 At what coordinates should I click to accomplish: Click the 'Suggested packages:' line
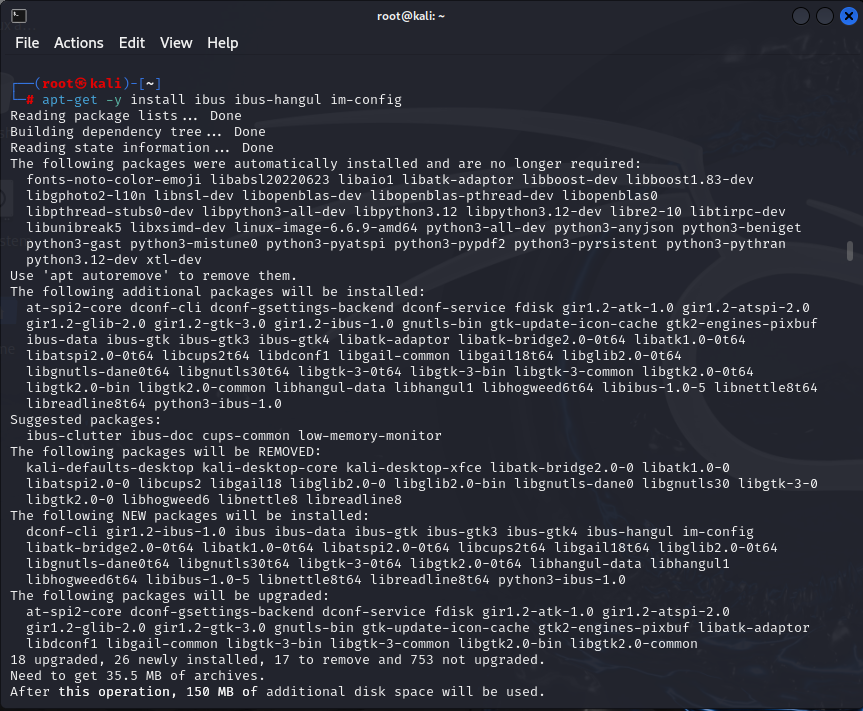click(85, 419)
